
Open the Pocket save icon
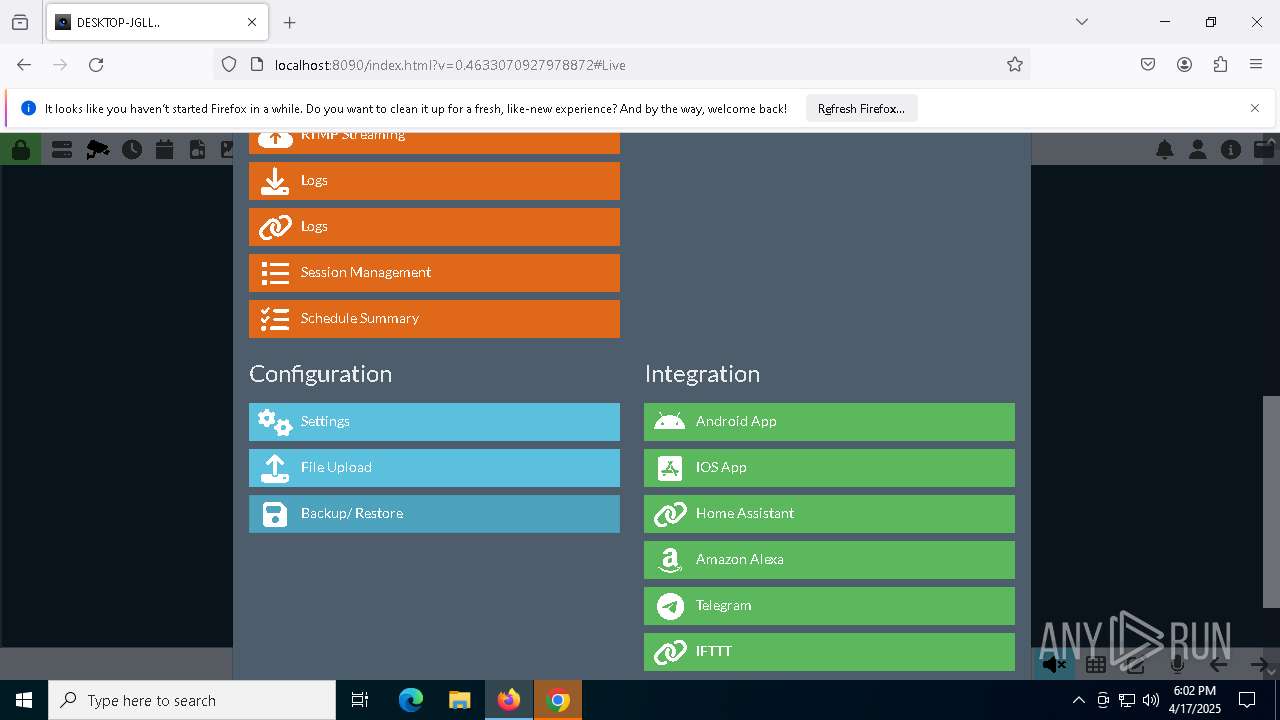coord(1148,65)
